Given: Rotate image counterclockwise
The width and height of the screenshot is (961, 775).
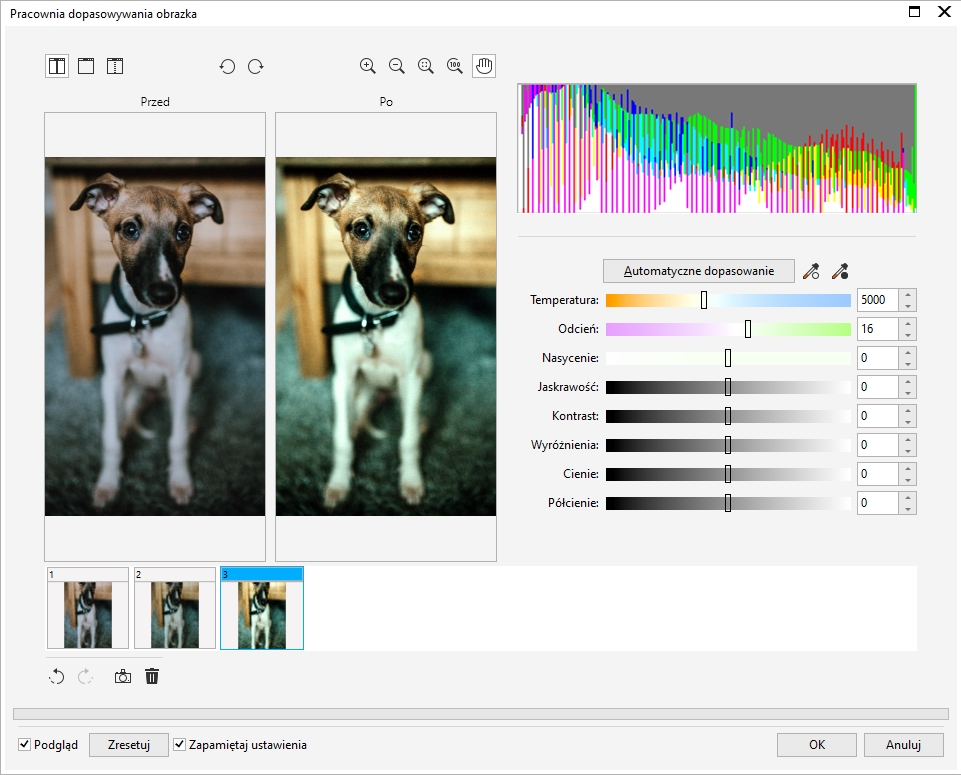Looking at the screenshot, I should [227, 67].
